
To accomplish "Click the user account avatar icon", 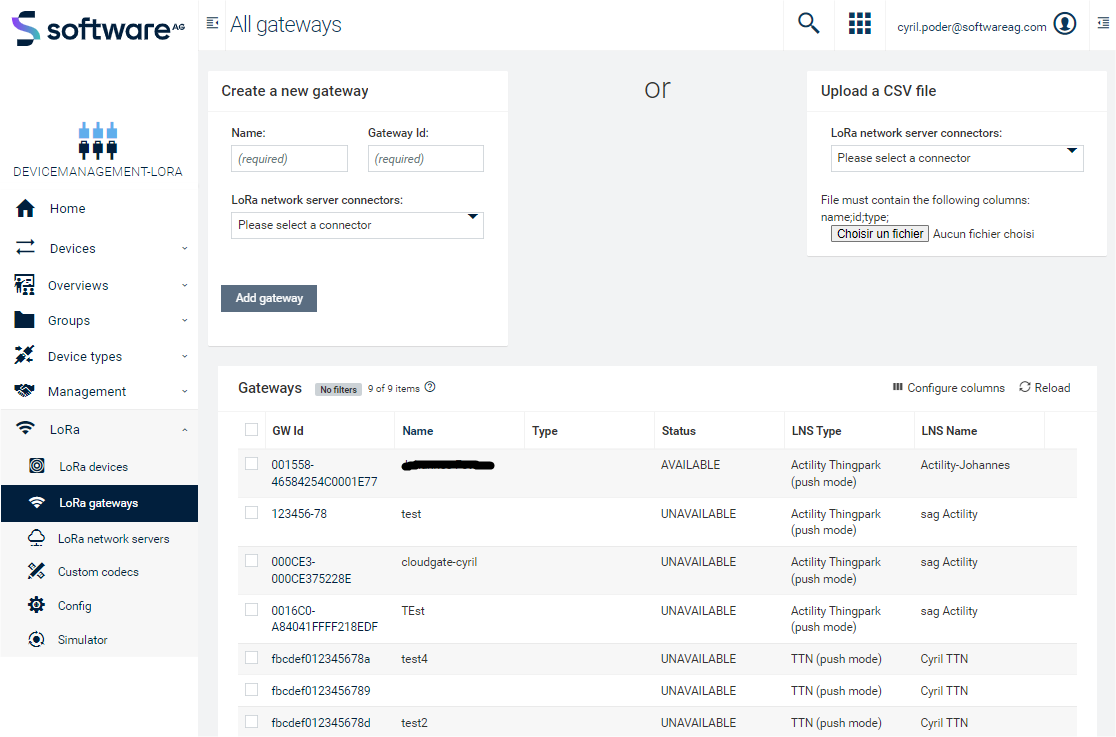I will [x=1066, y=25].
